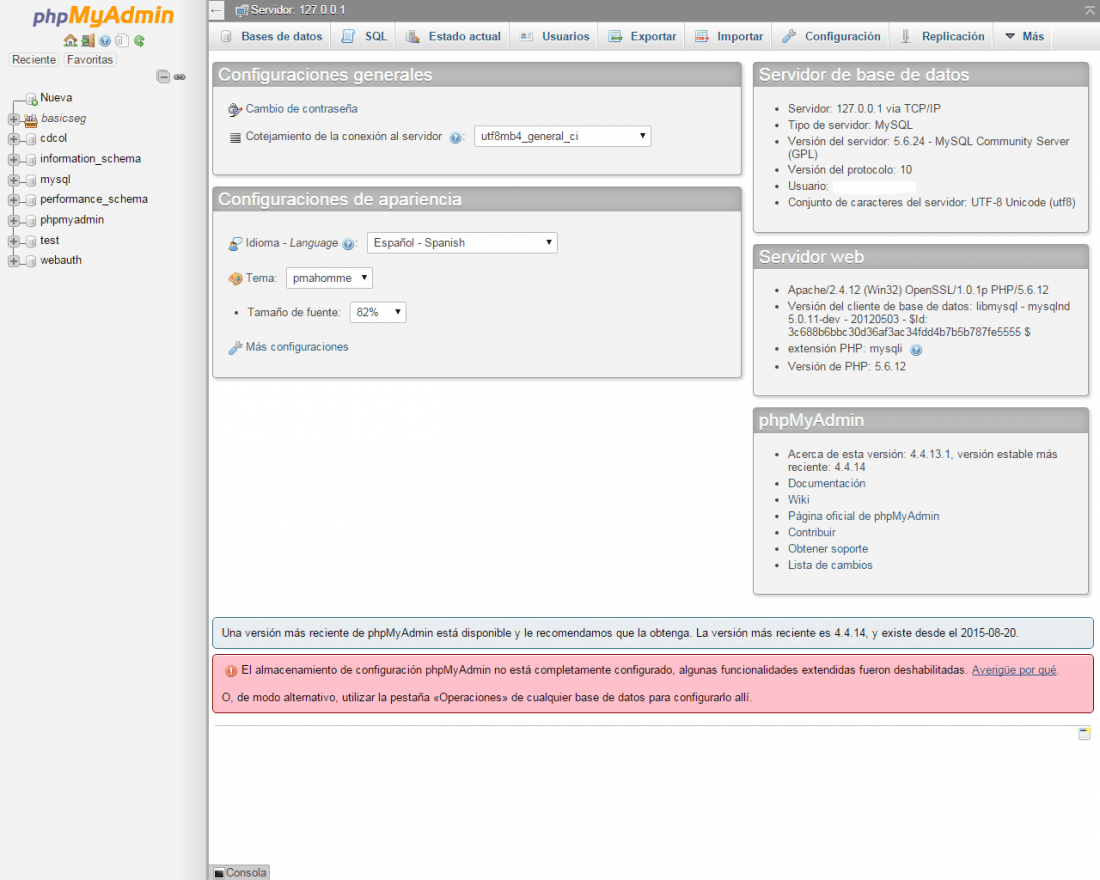Viewport: 1100px width, 880px height.
Task: Open the Consola panel
Action: [x=240, y=872]
